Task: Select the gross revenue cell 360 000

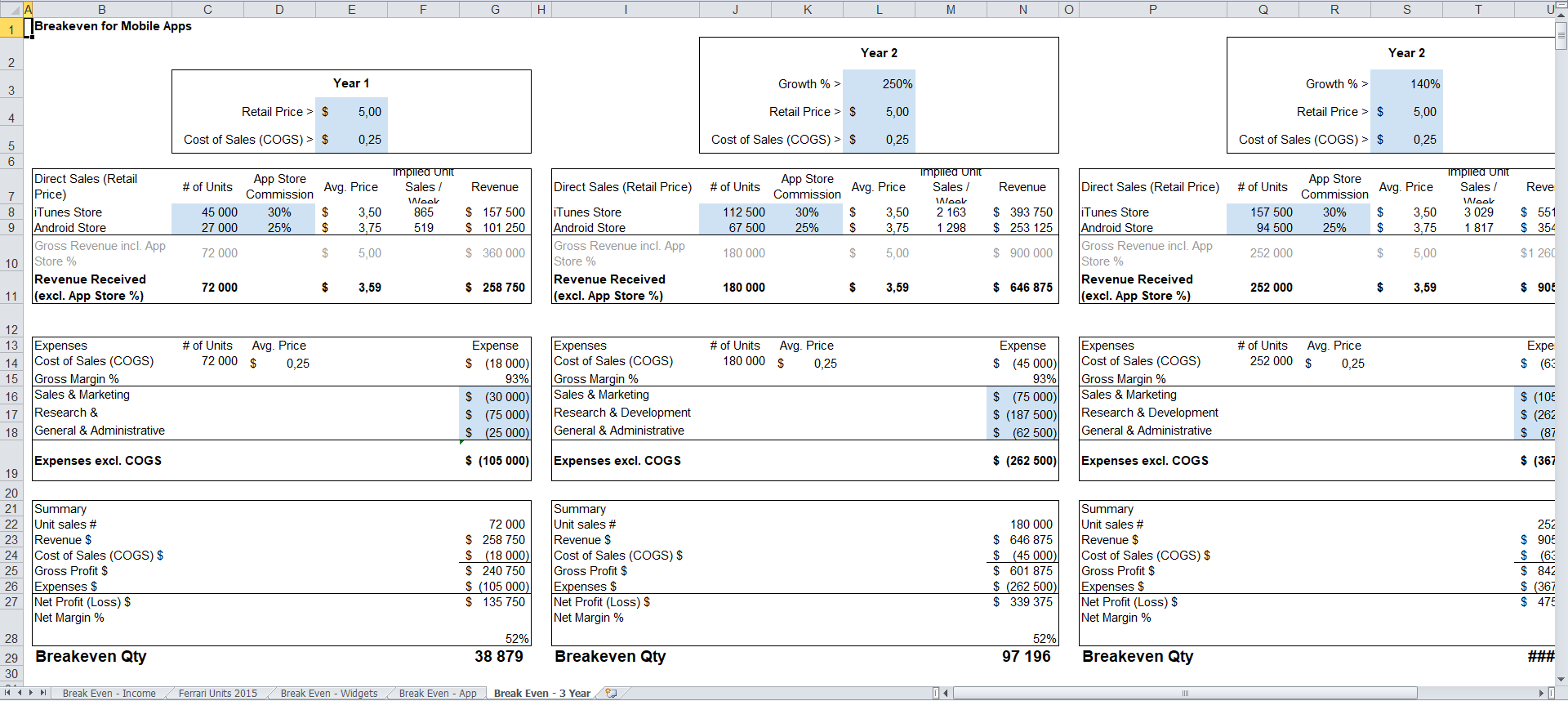Action: pyautogui.click(x=495, y=253)
